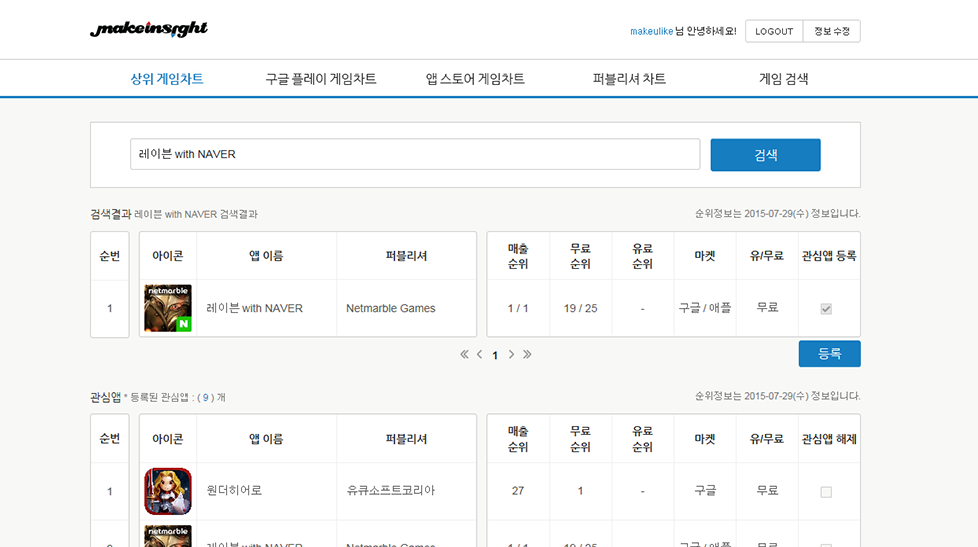The image size is (978, 547).
Task: Uncheck the 관심앱 등록 checkbox for 레이븐
Action: pyautogui.click(x=826, y=309)
